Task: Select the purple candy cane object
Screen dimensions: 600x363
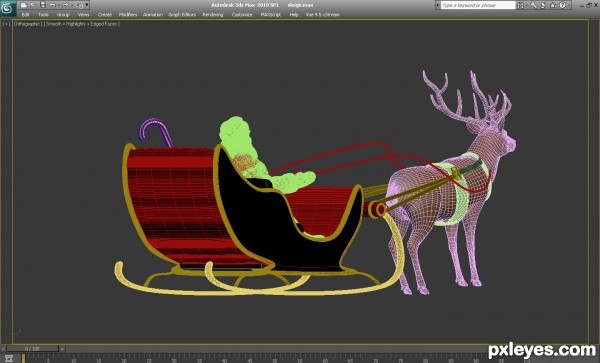Action: point(155,132)
